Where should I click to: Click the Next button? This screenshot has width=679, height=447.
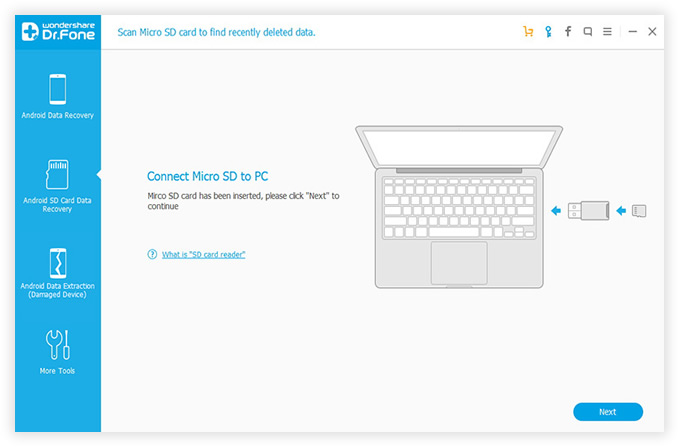tap(608, 412)
